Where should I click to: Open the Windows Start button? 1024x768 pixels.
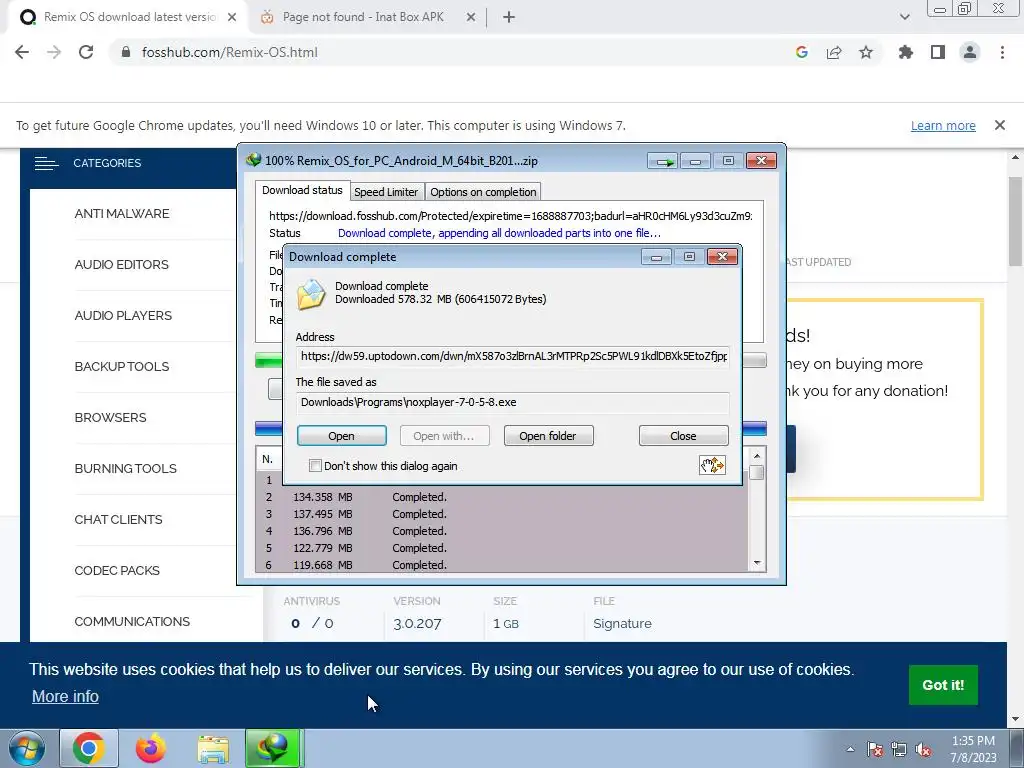(x=25, y=748)
